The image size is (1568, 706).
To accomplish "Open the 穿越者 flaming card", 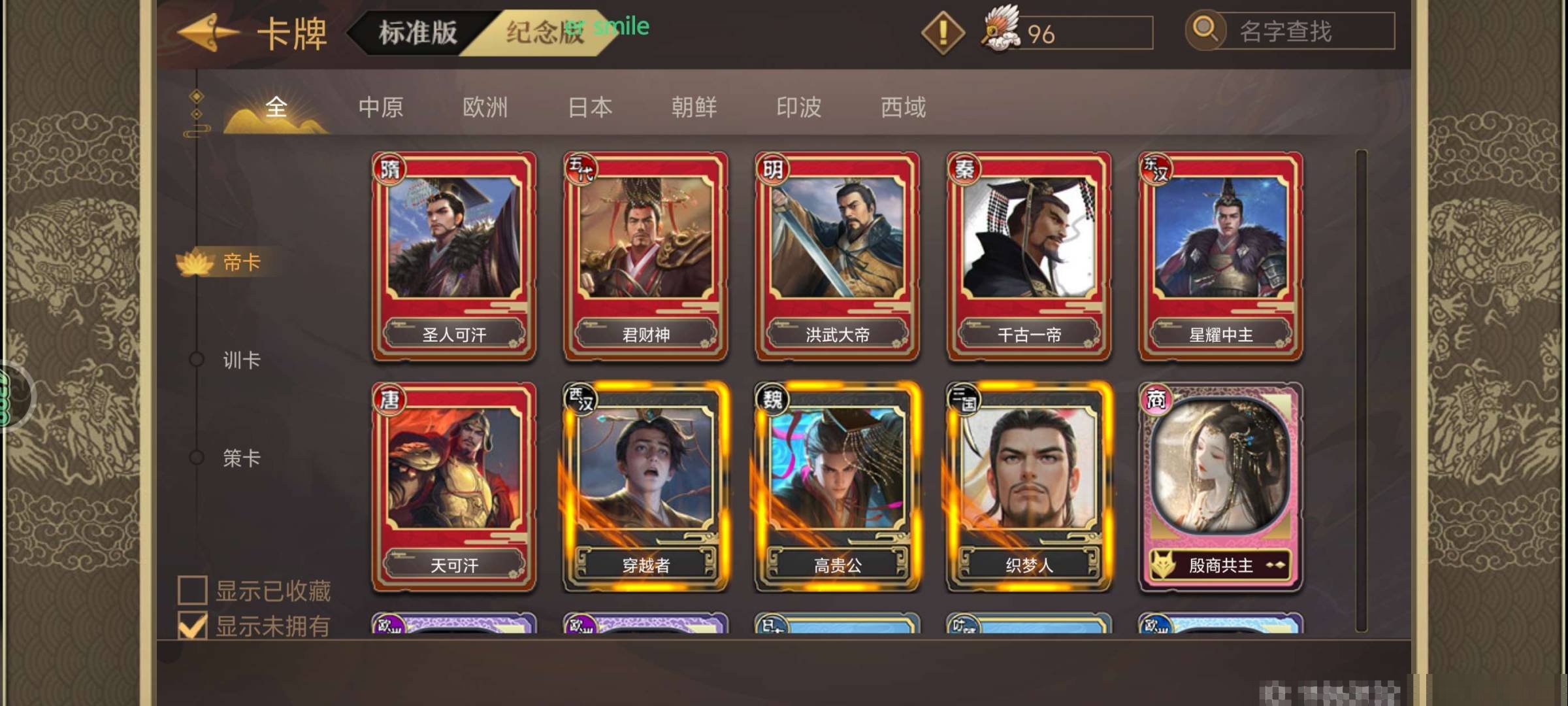I will point(645,487).
